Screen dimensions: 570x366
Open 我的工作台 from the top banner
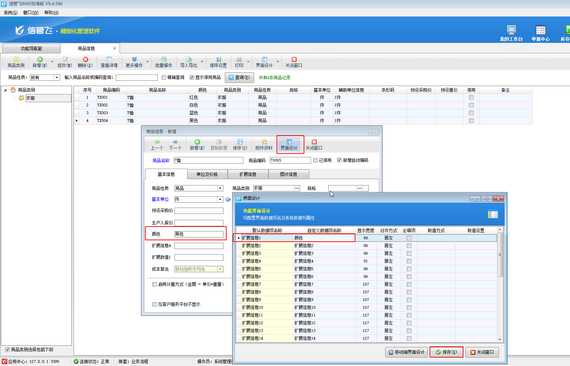(511, 33)
